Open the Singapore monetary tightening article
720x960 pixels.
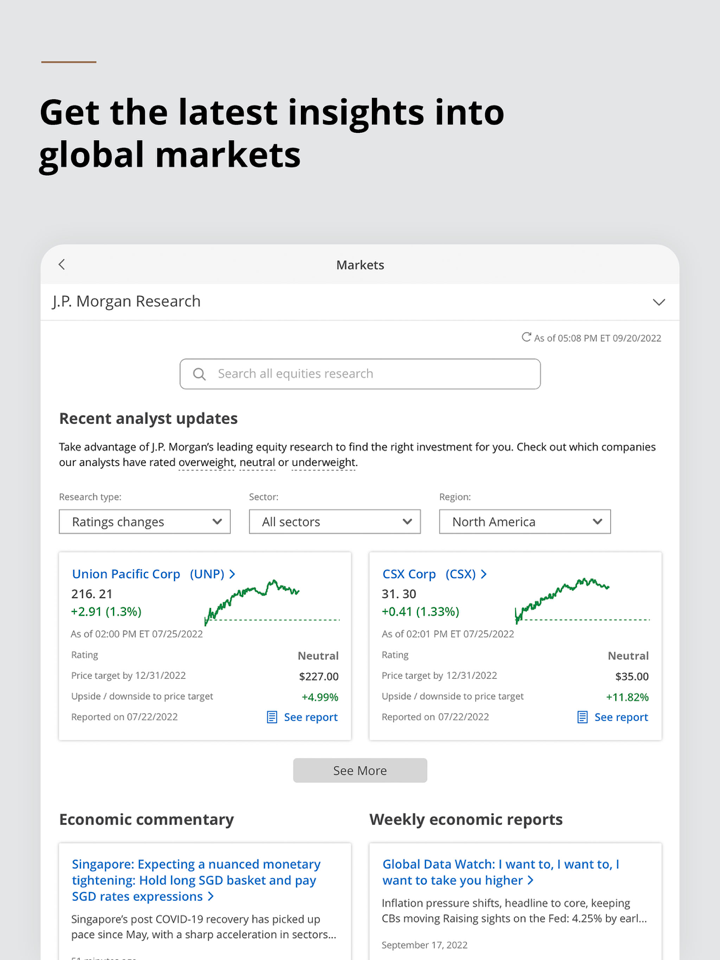196,880
